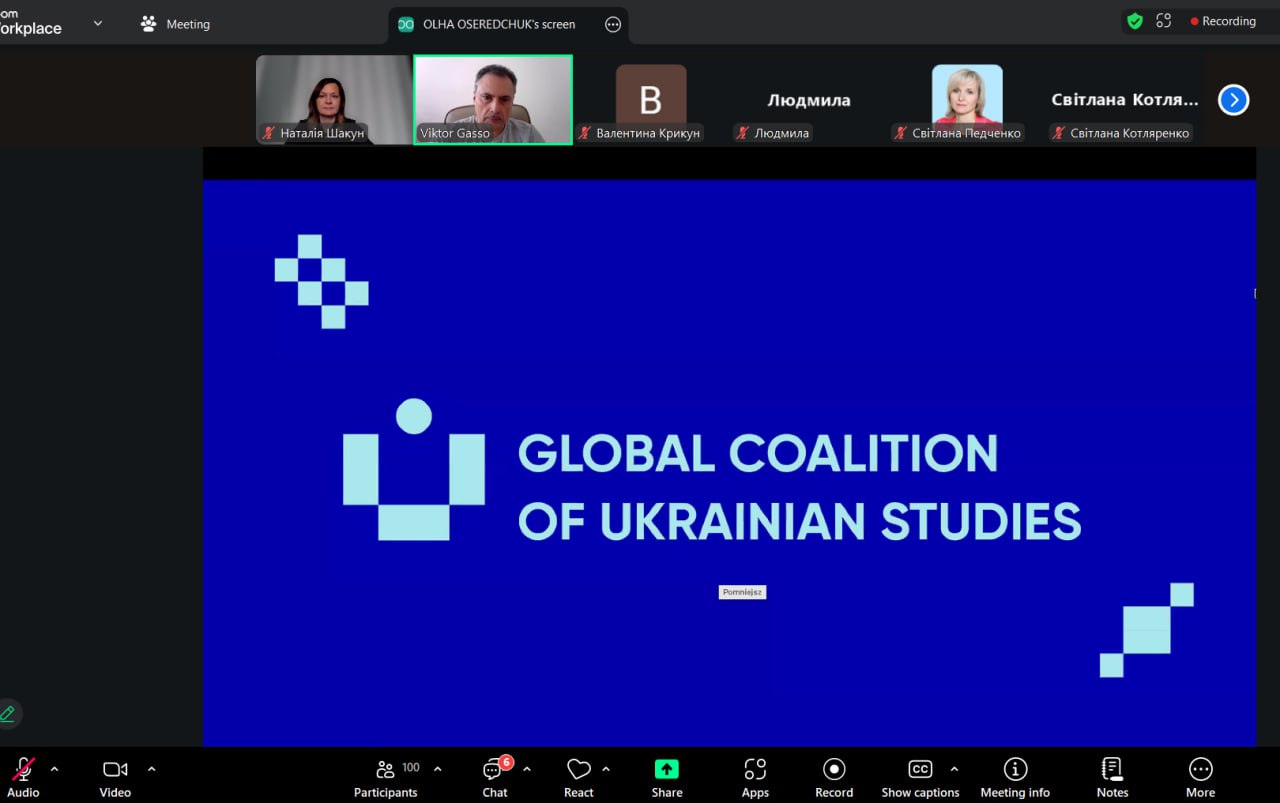Click the red Recording indicator
The height and width of the screenshot is (803, 1280).
point(1223,21)
